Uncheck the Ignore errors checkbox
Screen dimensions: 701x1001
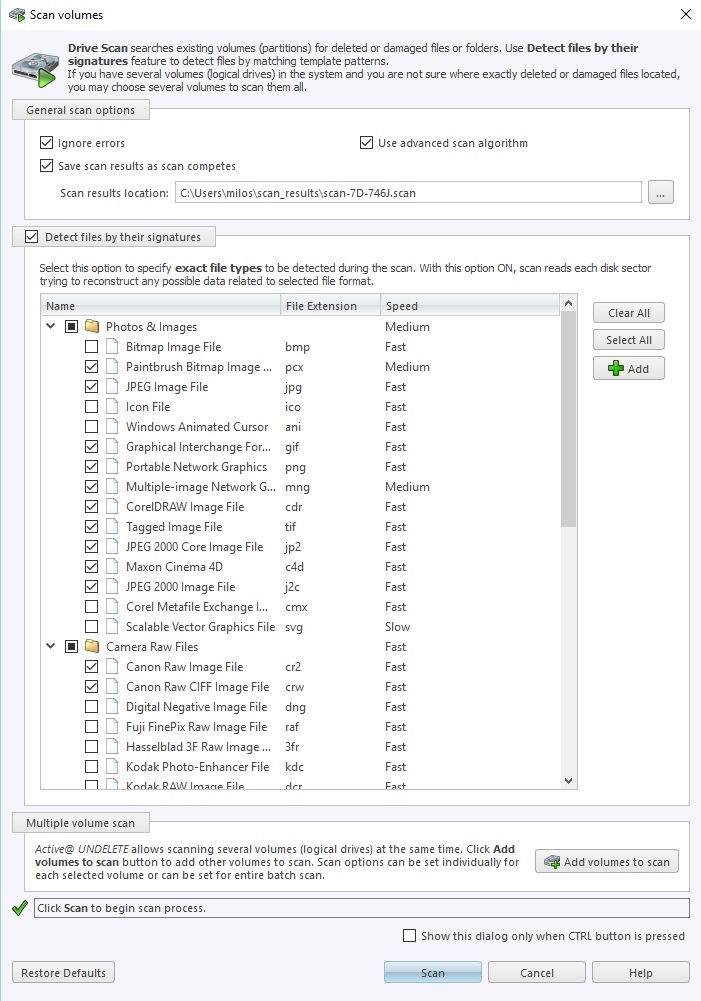(46, 142)
